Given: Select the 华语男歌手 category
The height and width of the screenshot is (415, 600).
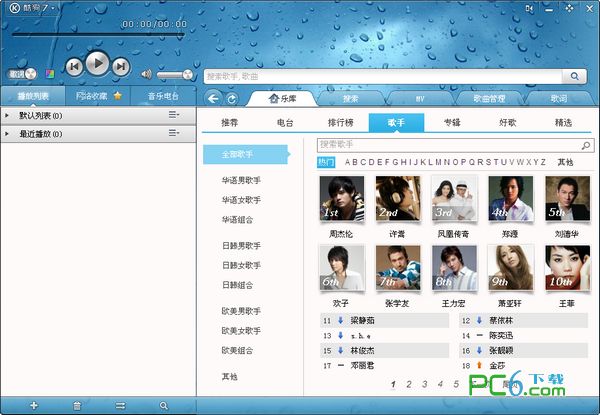Looking at the screenshot, I should [x=241, y=180].
